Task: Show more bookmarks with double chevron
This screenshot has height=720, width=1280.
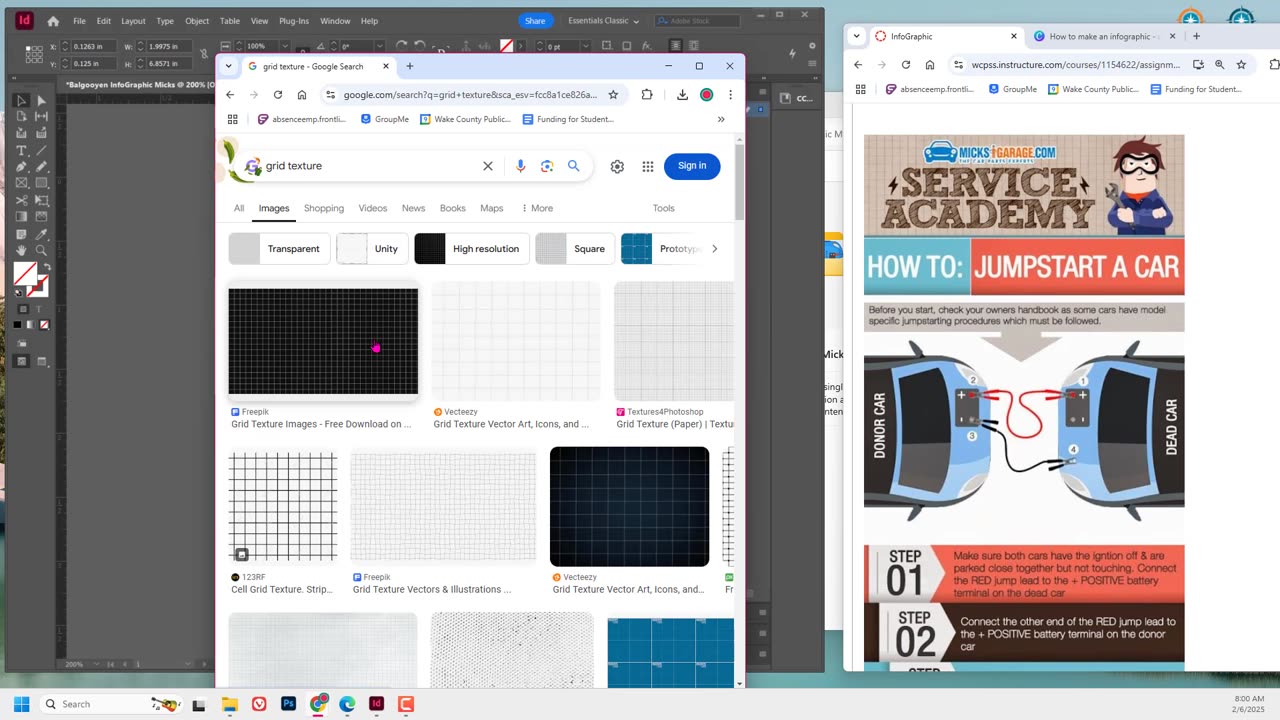Action: pyautogui.click(x=721, y=119)
